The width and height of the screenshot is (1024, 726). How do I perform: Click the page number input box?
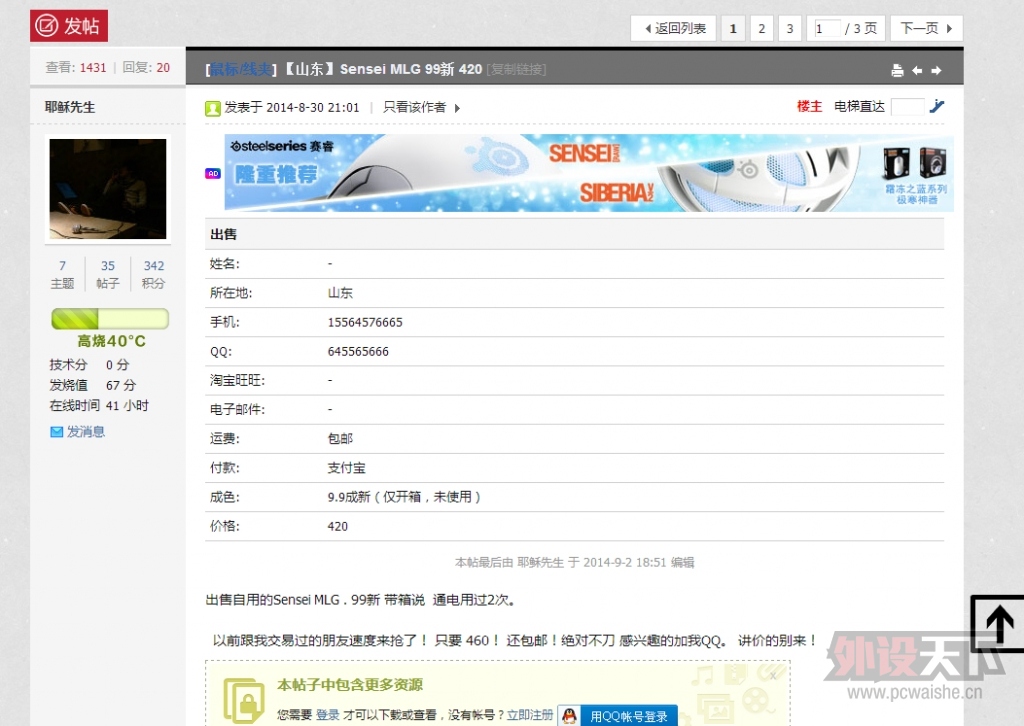click(827, 28)
